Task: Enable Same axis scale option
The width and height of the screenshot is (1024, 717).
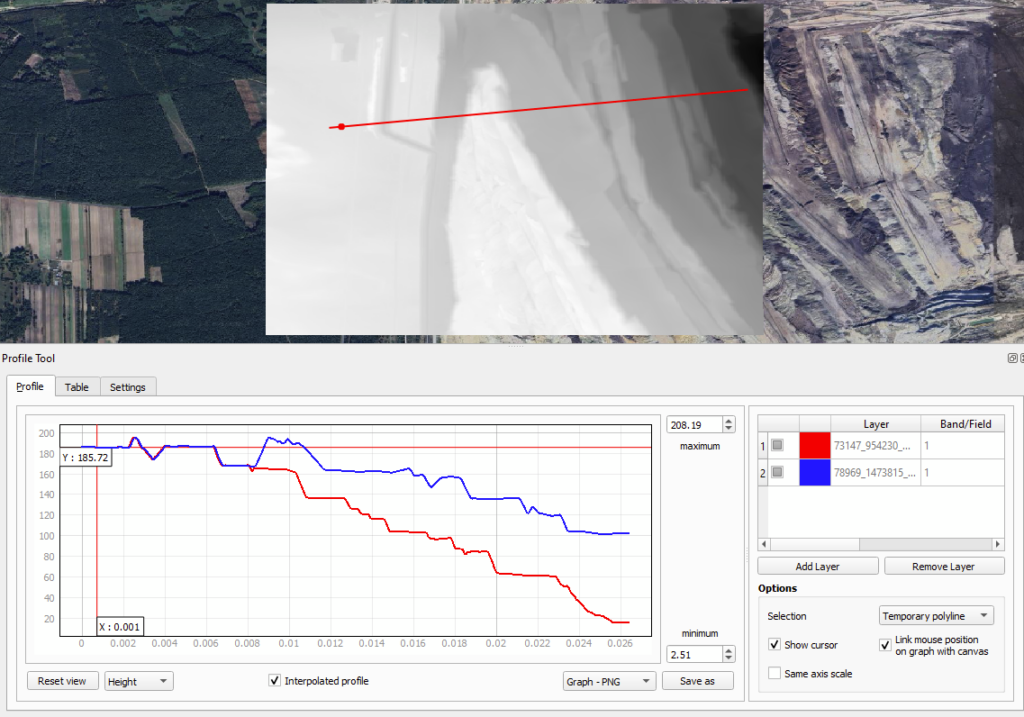Action: point(774,673)
